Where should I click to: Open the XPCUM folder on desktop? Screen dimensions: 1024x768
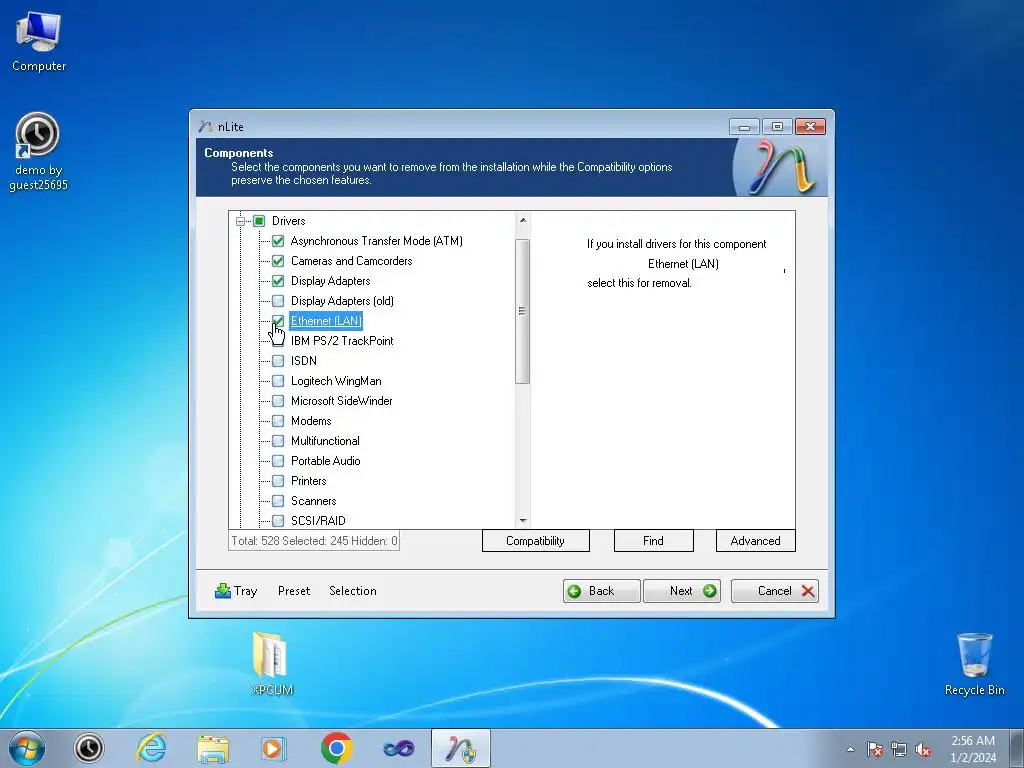272,662
